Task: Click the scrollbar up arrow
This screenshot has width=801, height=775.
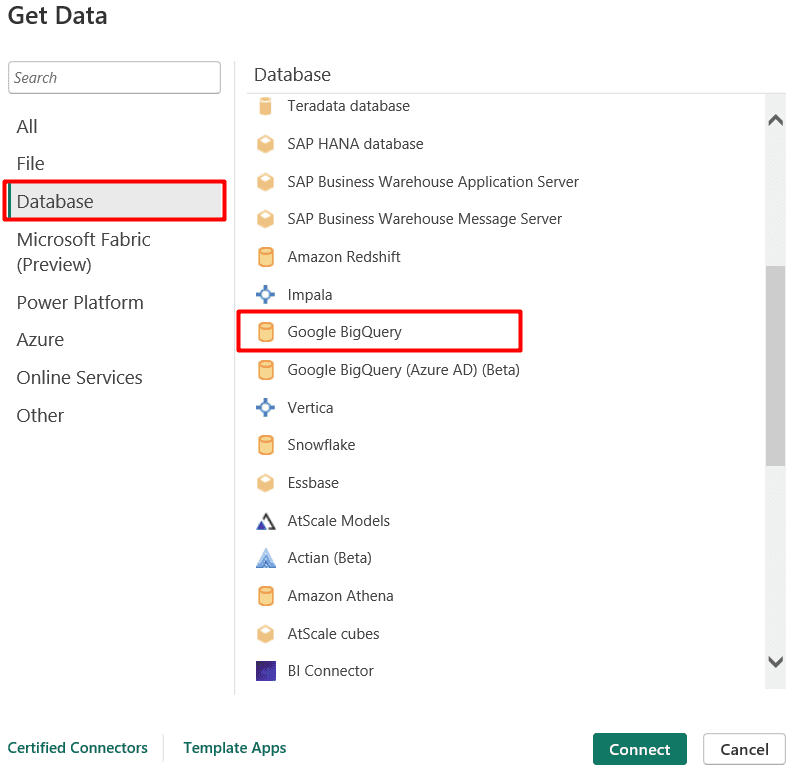Action: pyautogui.click(x=775, y=120)
